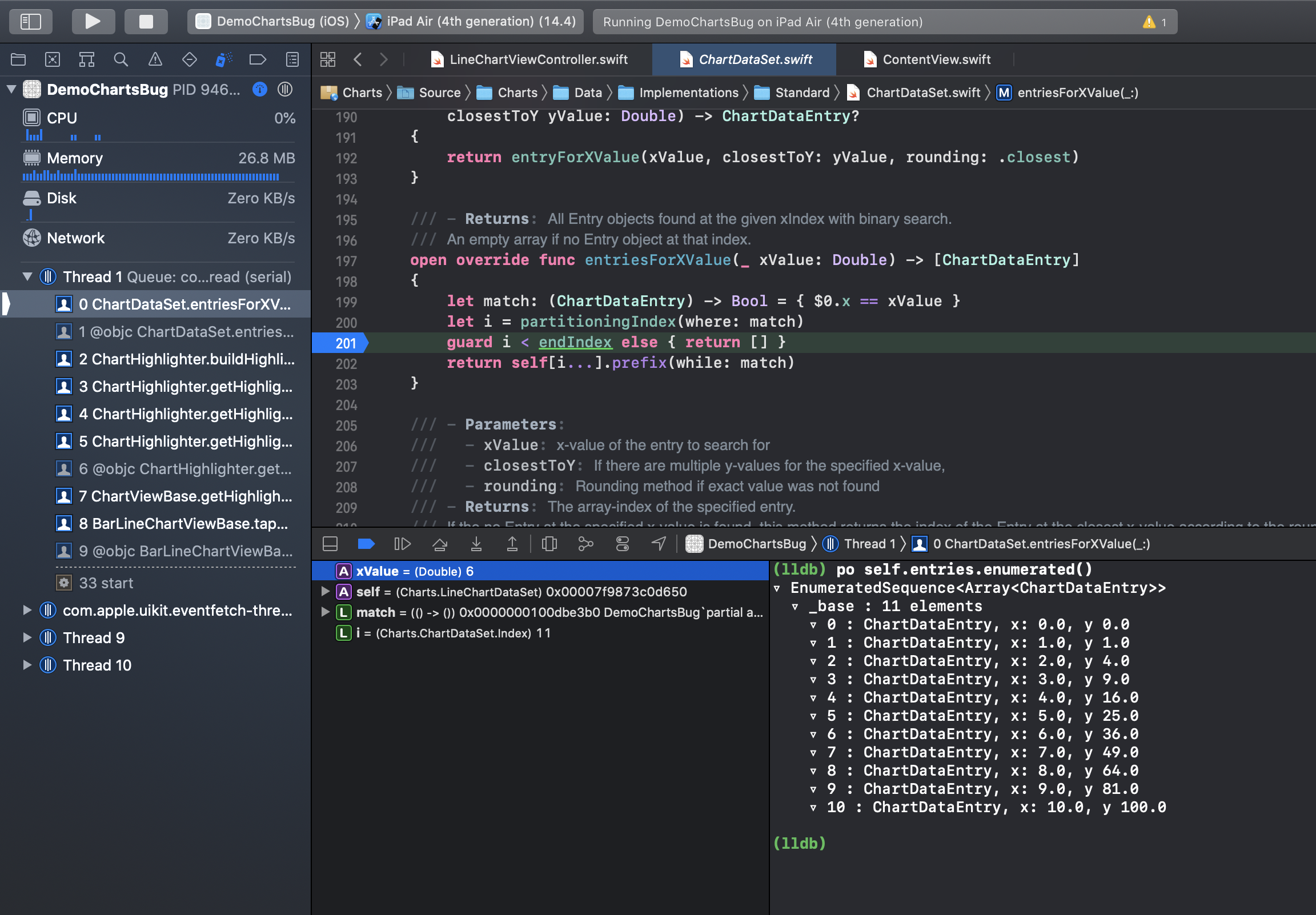
Task: Select stack frame 7 ChartViewBase.getHighlight
Action: coord(184,496)
